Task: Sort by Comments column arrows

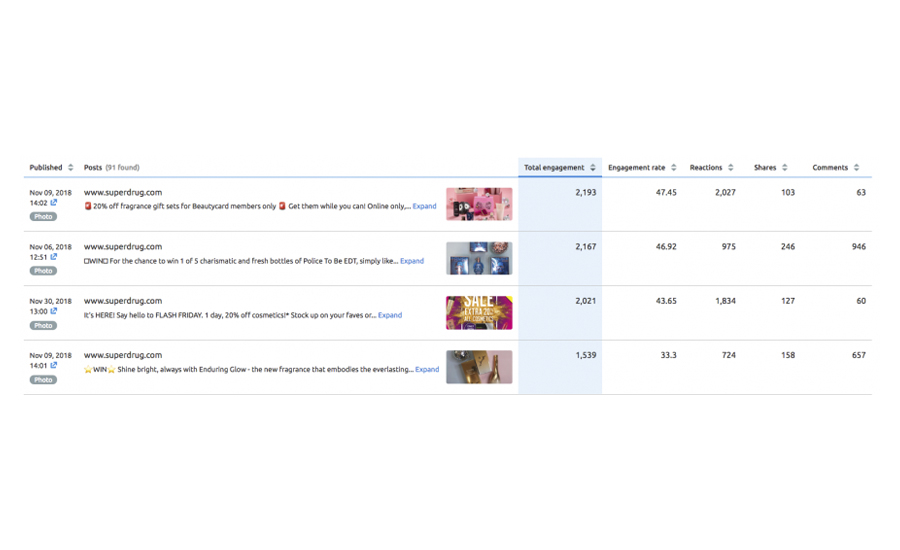Action: [857, 168]
